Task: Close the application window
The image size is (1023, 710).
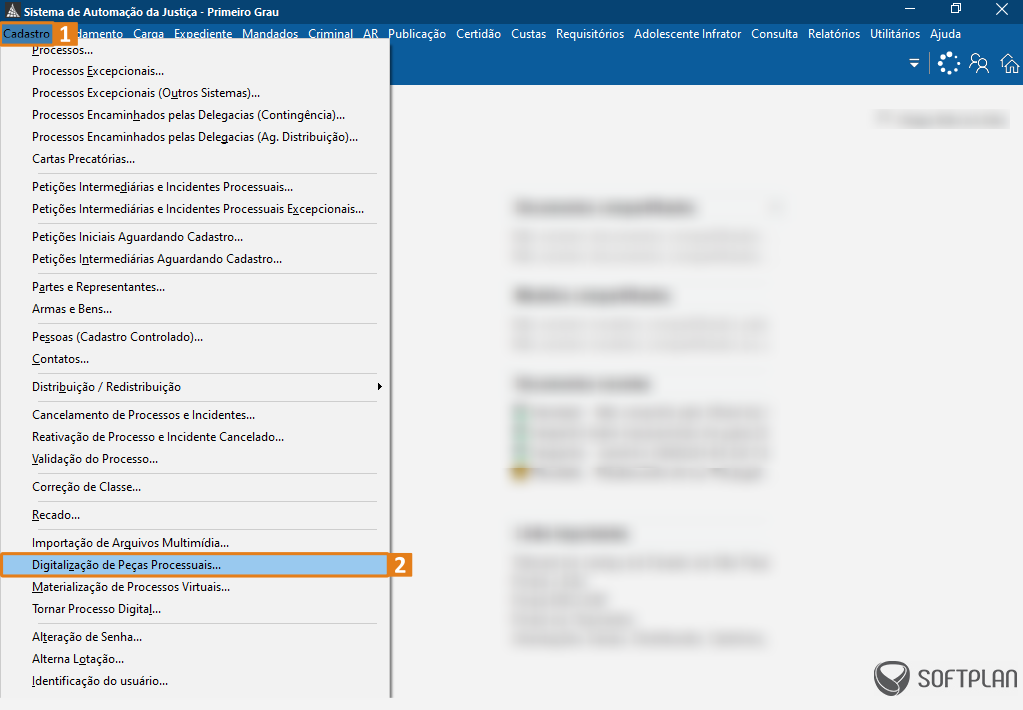Action: point(1002,9)
